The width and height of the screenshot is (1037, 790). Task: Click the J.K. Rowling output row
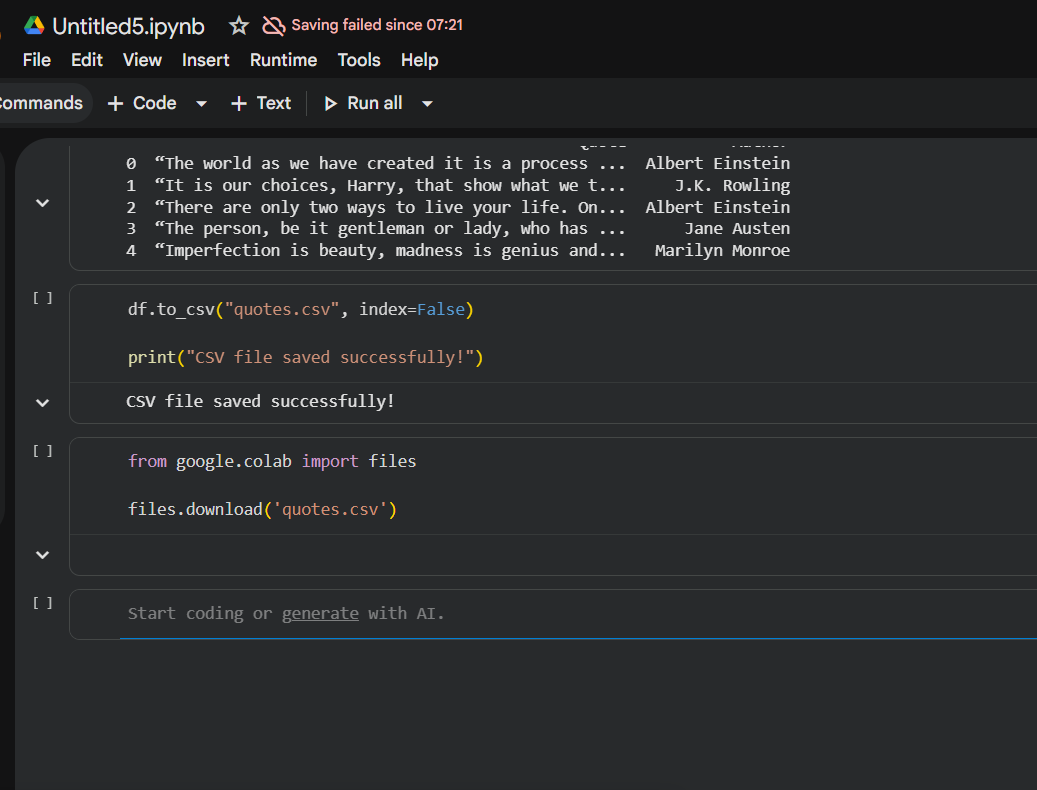coord(458,185)
